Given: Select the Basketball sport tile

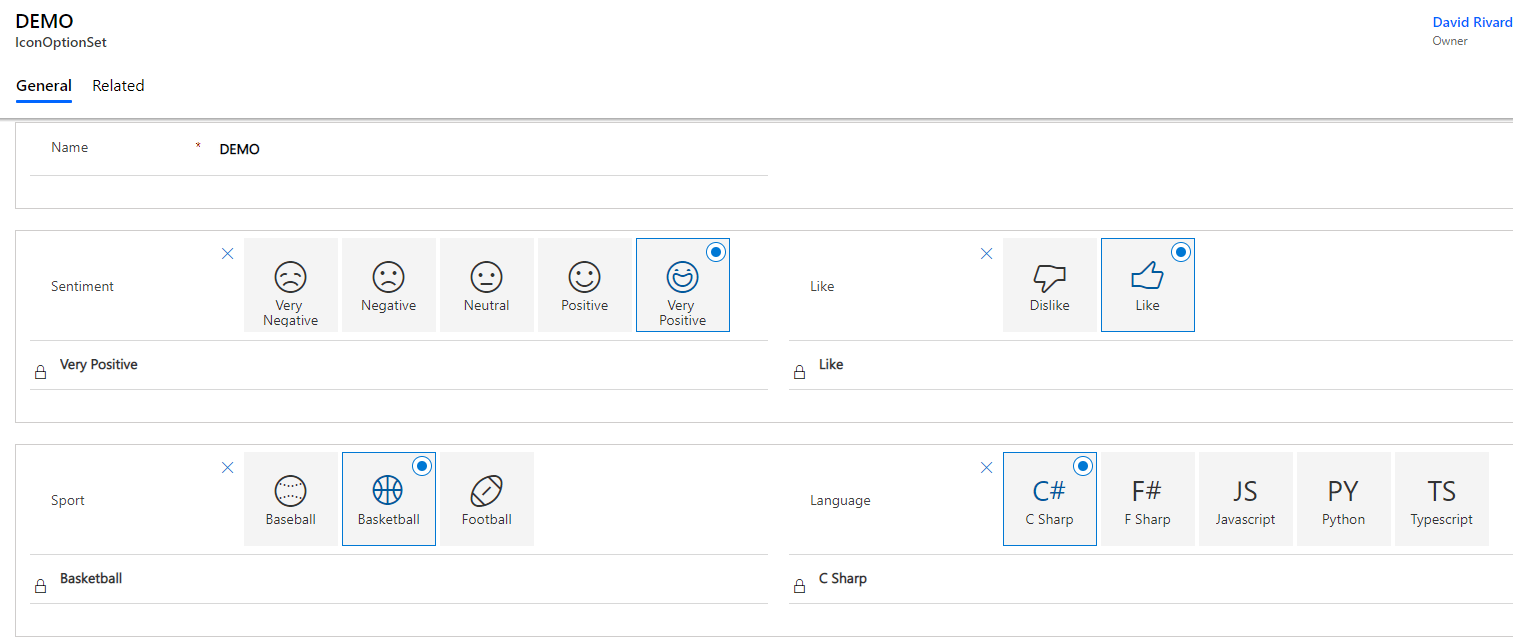Looking at the screenshot, I should click(x=388, y=499).
